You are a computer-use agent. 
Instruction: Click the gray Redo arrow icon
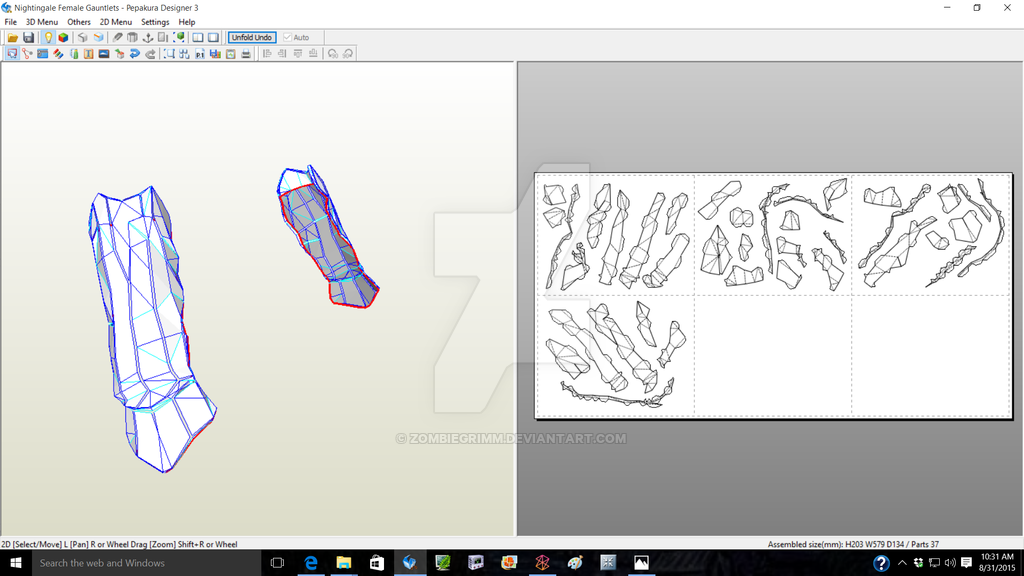pyautogui.click(x=150, y=54)
